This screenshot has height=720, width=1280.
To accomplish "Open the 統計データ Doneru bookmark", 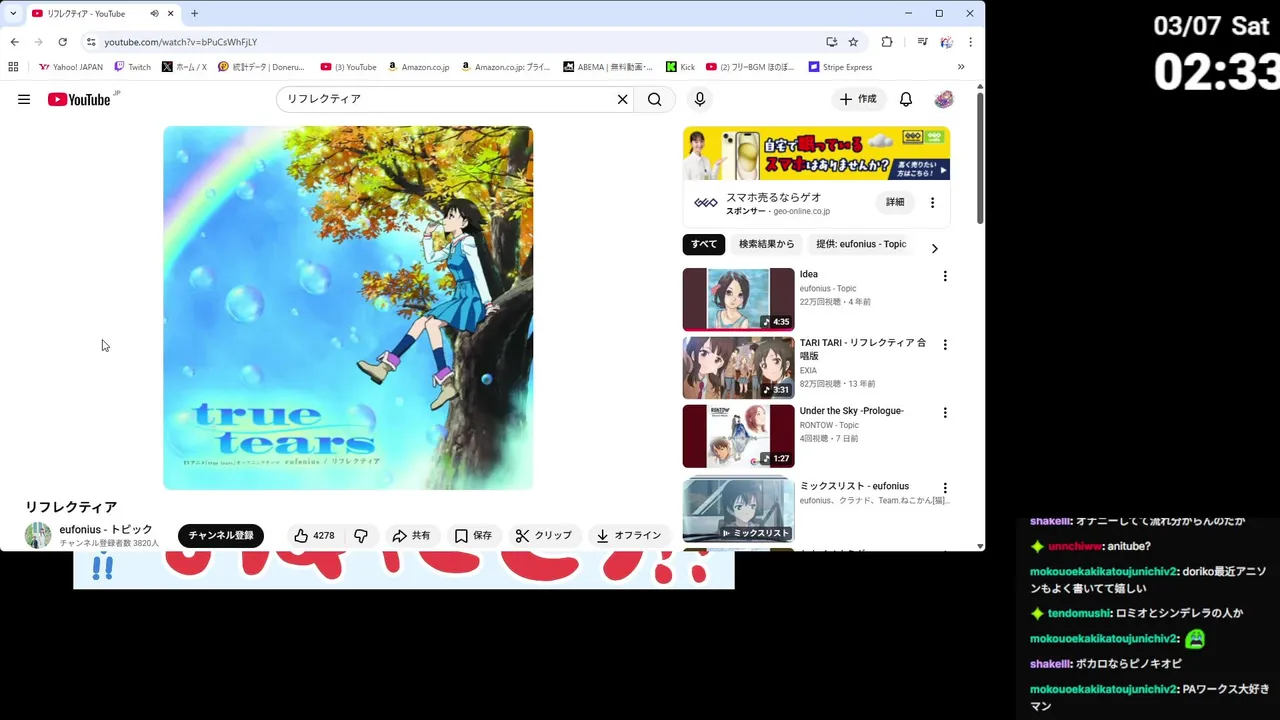I will tap(261, 67).
